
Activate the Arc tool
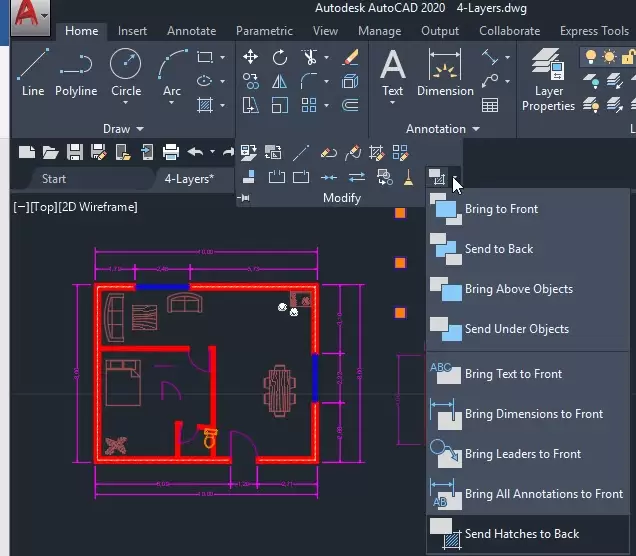[x=172, y=72]
